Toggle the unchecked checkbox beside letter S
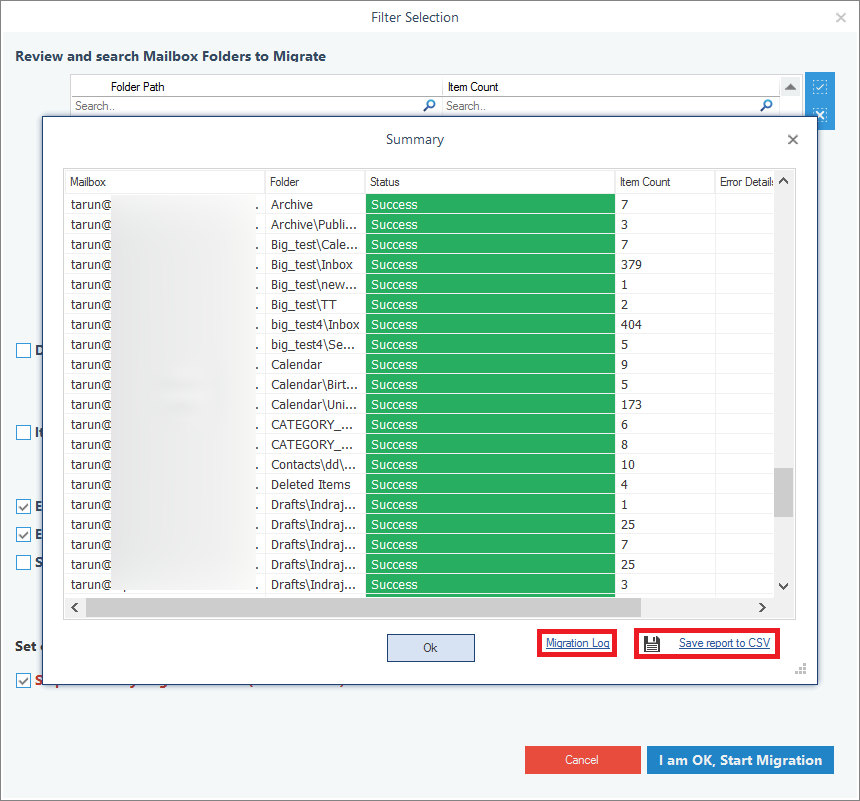 point(23,562)
